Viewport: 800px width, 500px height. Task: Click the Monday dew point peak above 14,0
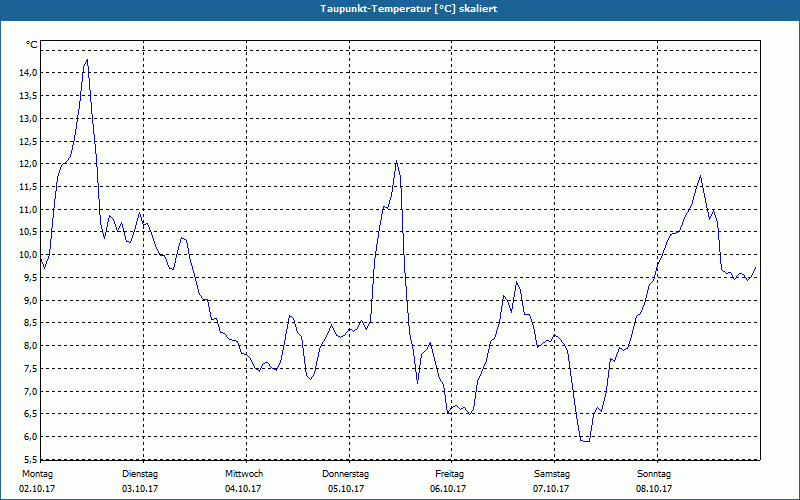(87, 60)
